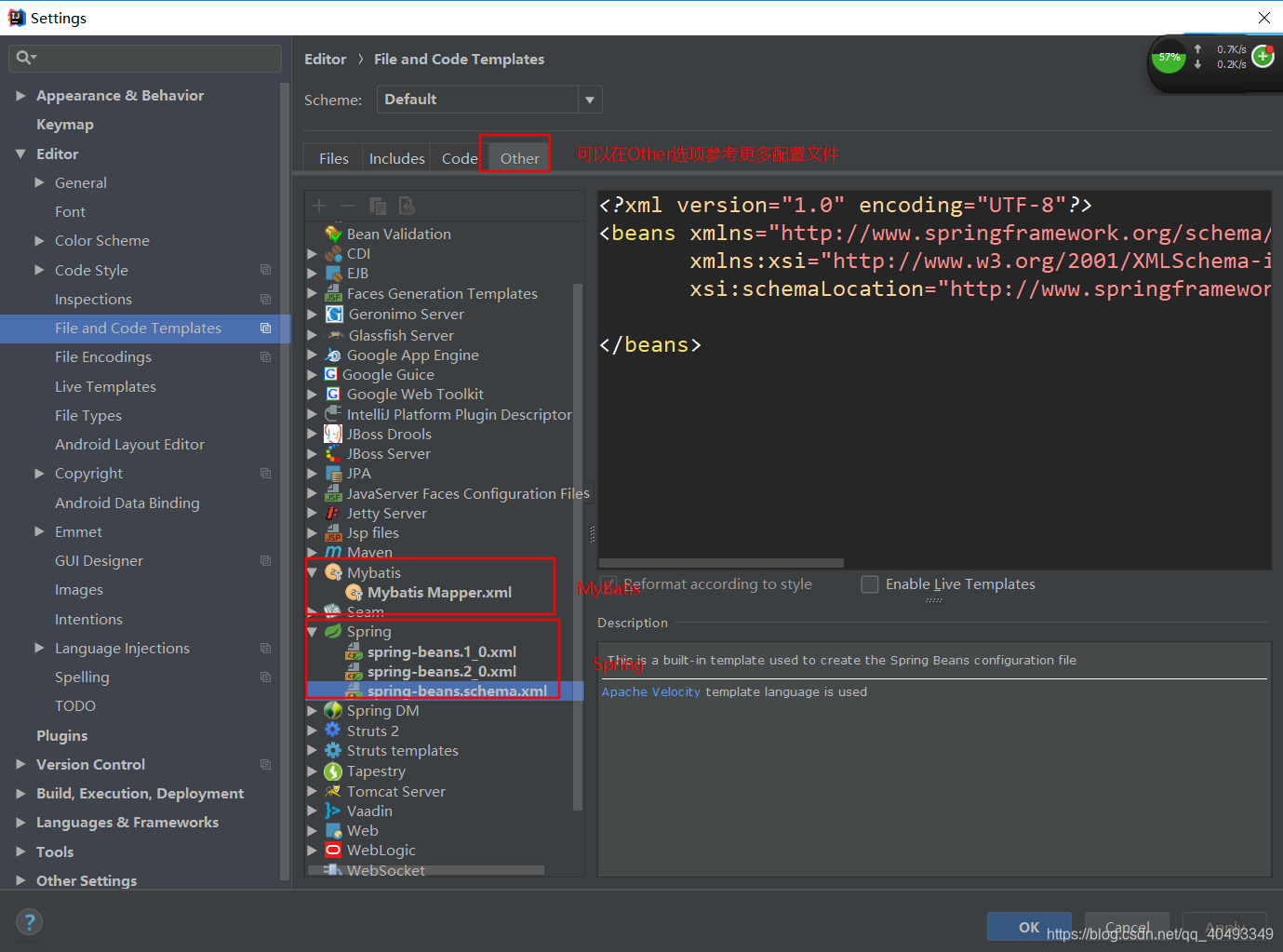Switch to the Files tab
This screenshot has width=1283, height=952.
click(x=333, y=158)
